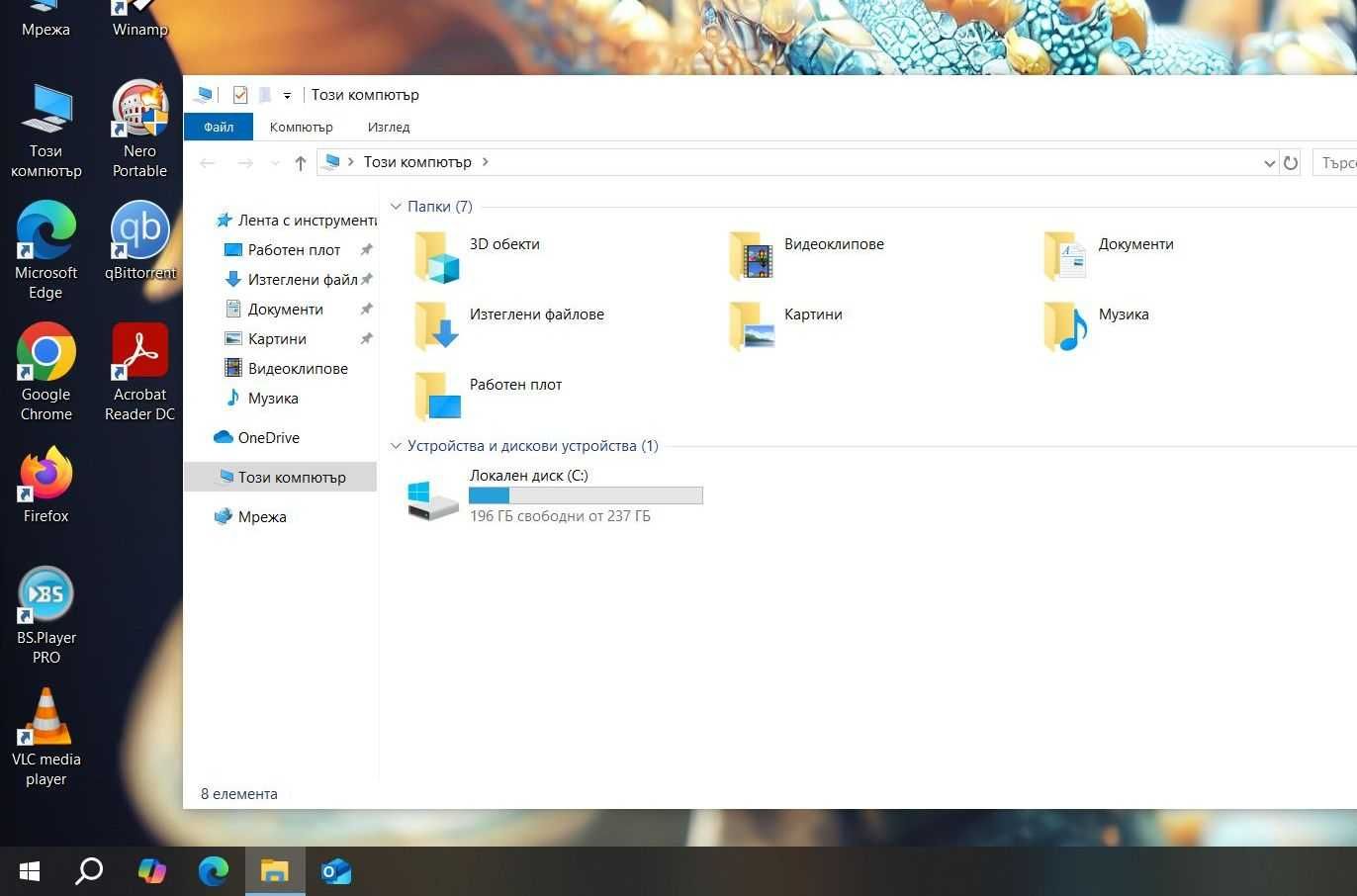The image size is (1357, 896).
Task: Open Този компютър desktop icon
Action: (46, 130)
